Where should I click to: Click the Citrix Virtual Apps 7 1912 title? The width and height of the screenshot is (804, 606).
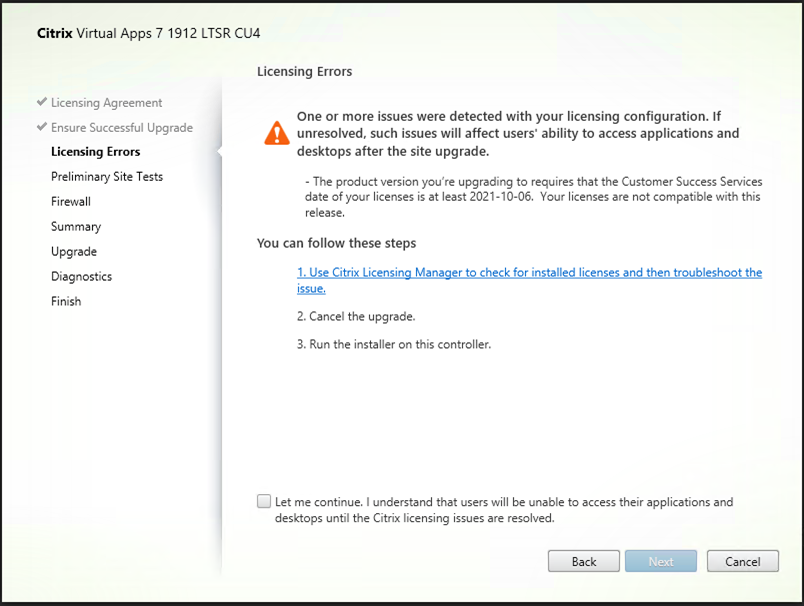[x=149, y=33]
